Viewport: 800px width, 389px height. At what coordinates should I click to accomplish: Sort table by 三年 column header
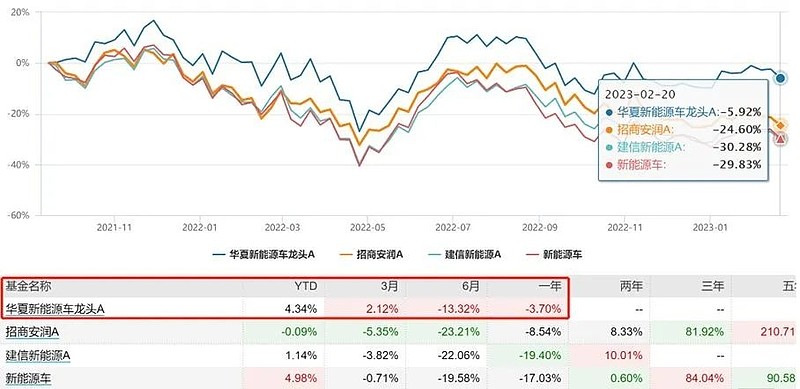pos(714,286)
